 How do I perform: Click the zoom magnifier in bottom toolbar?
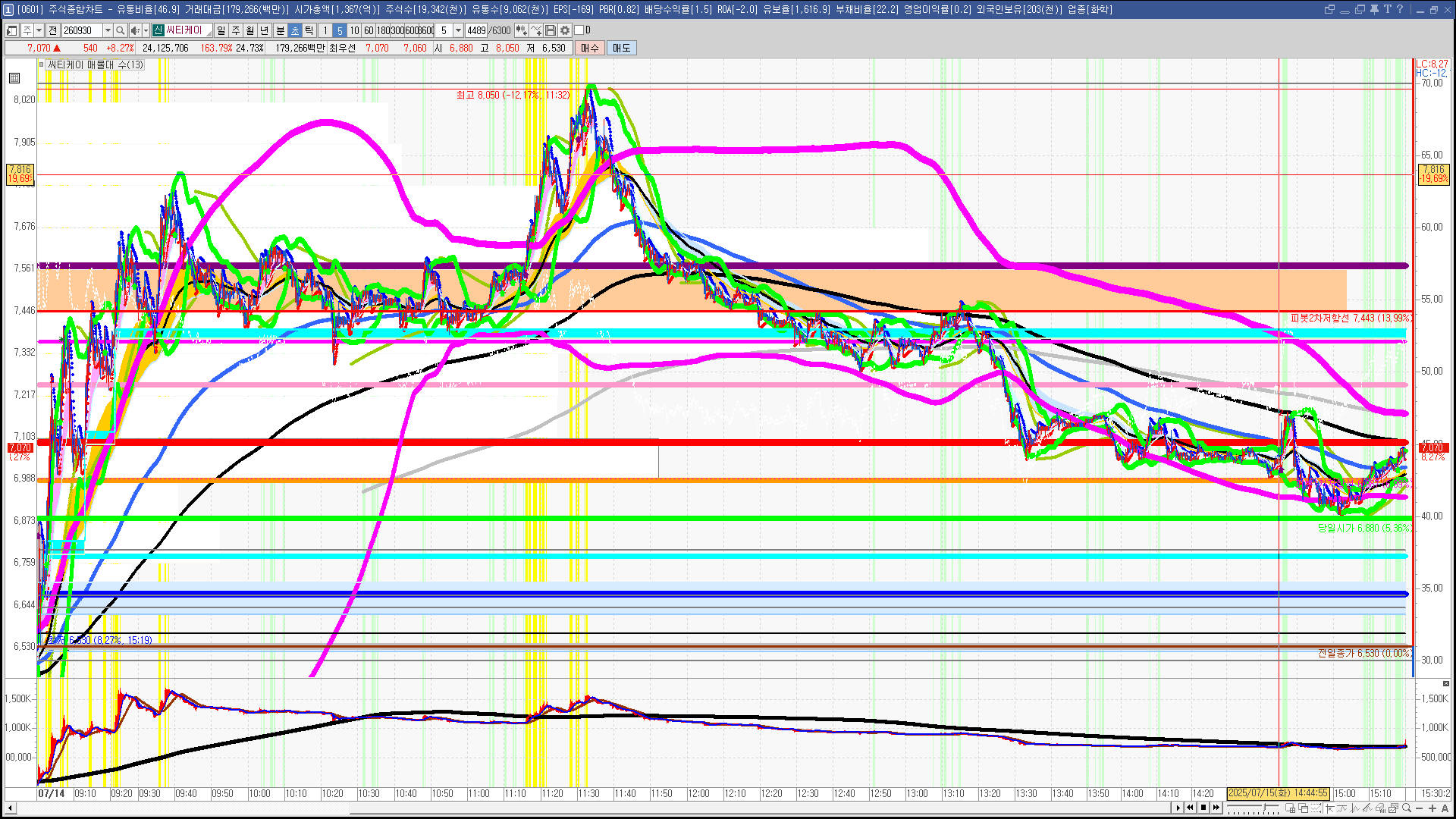(1407, 808)
